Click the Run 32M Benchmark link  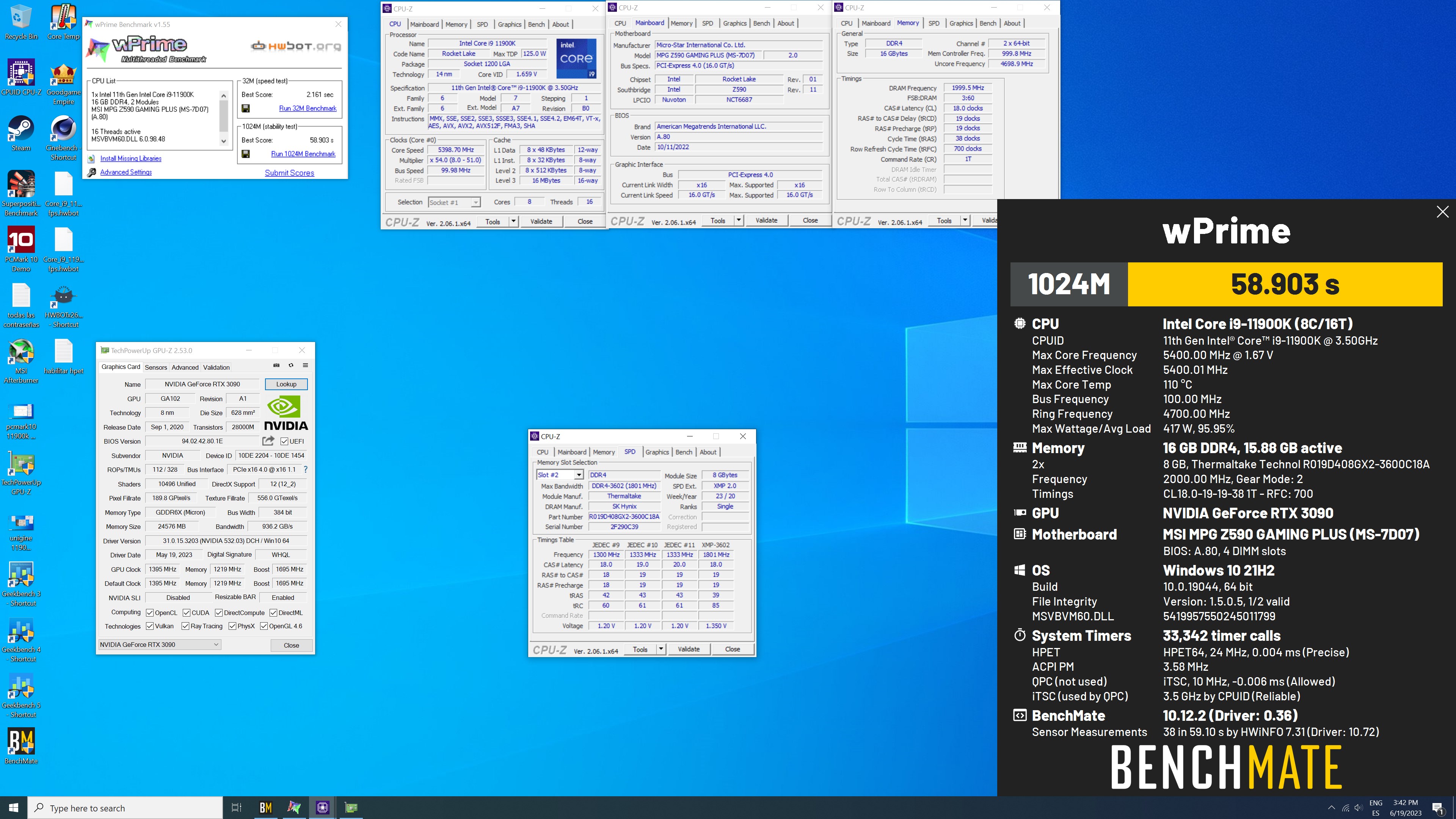click(x=308, y=108)
